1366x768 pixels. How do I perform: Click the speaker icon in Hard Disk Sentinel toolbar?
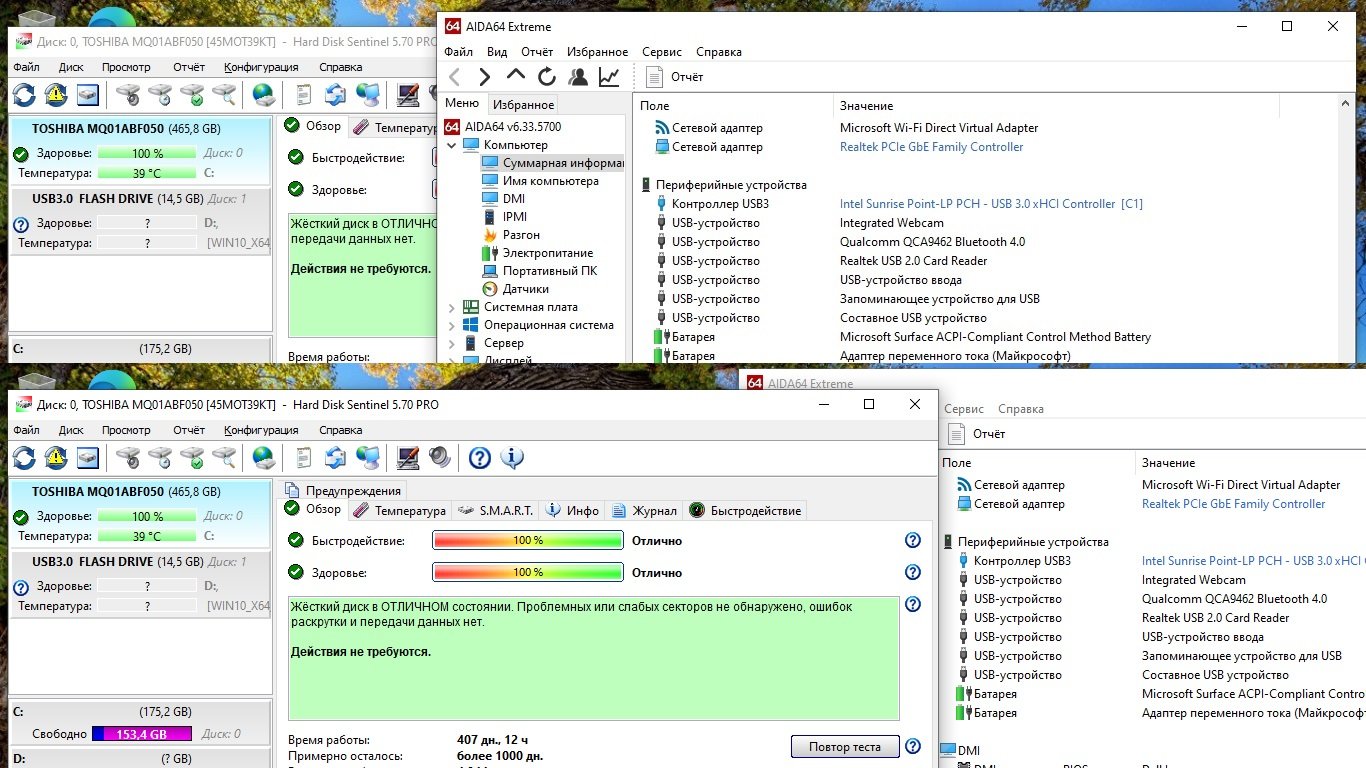pos(440,458)
